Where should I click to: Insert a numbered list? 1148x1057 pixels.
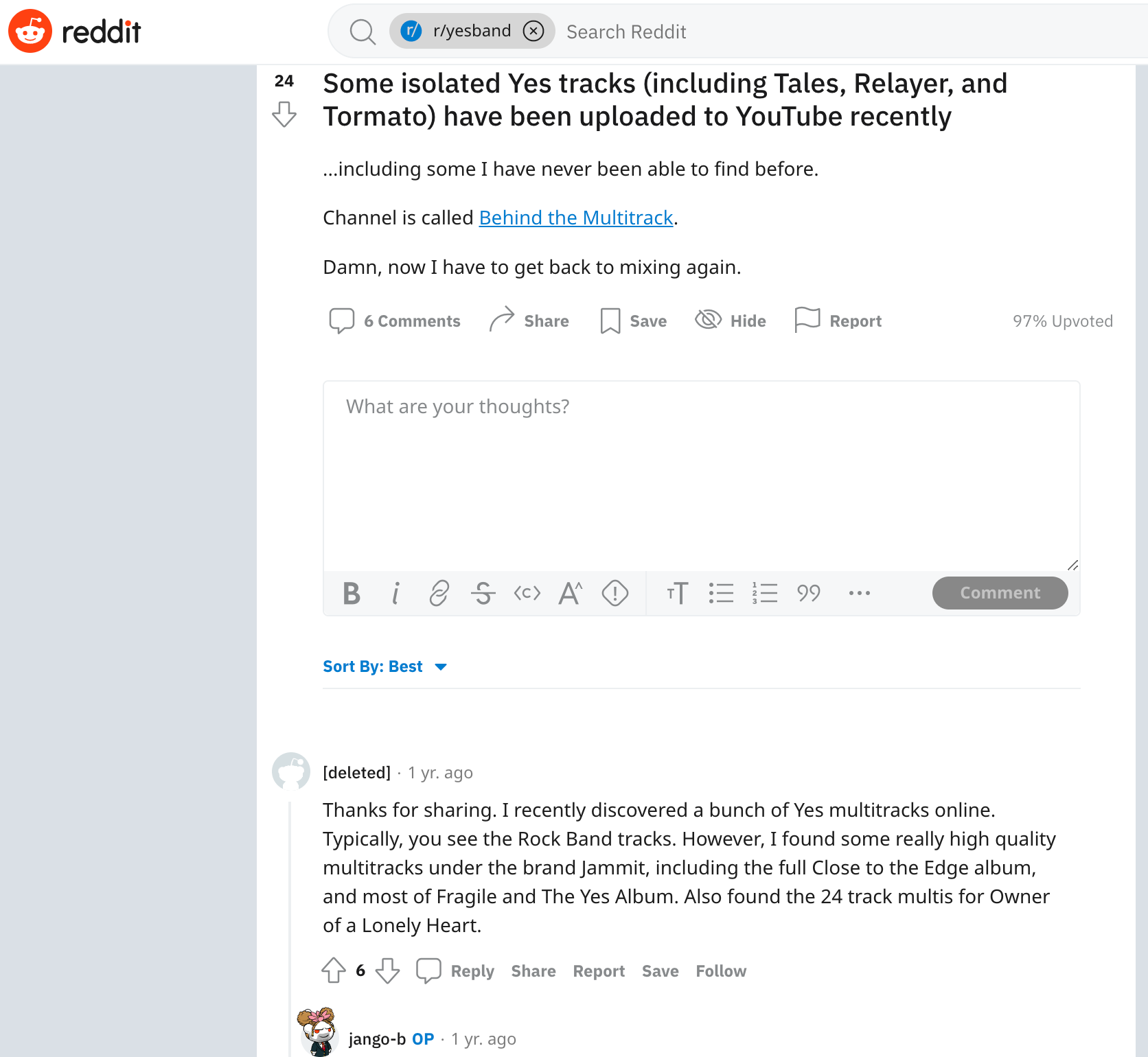tap(765, 593)
